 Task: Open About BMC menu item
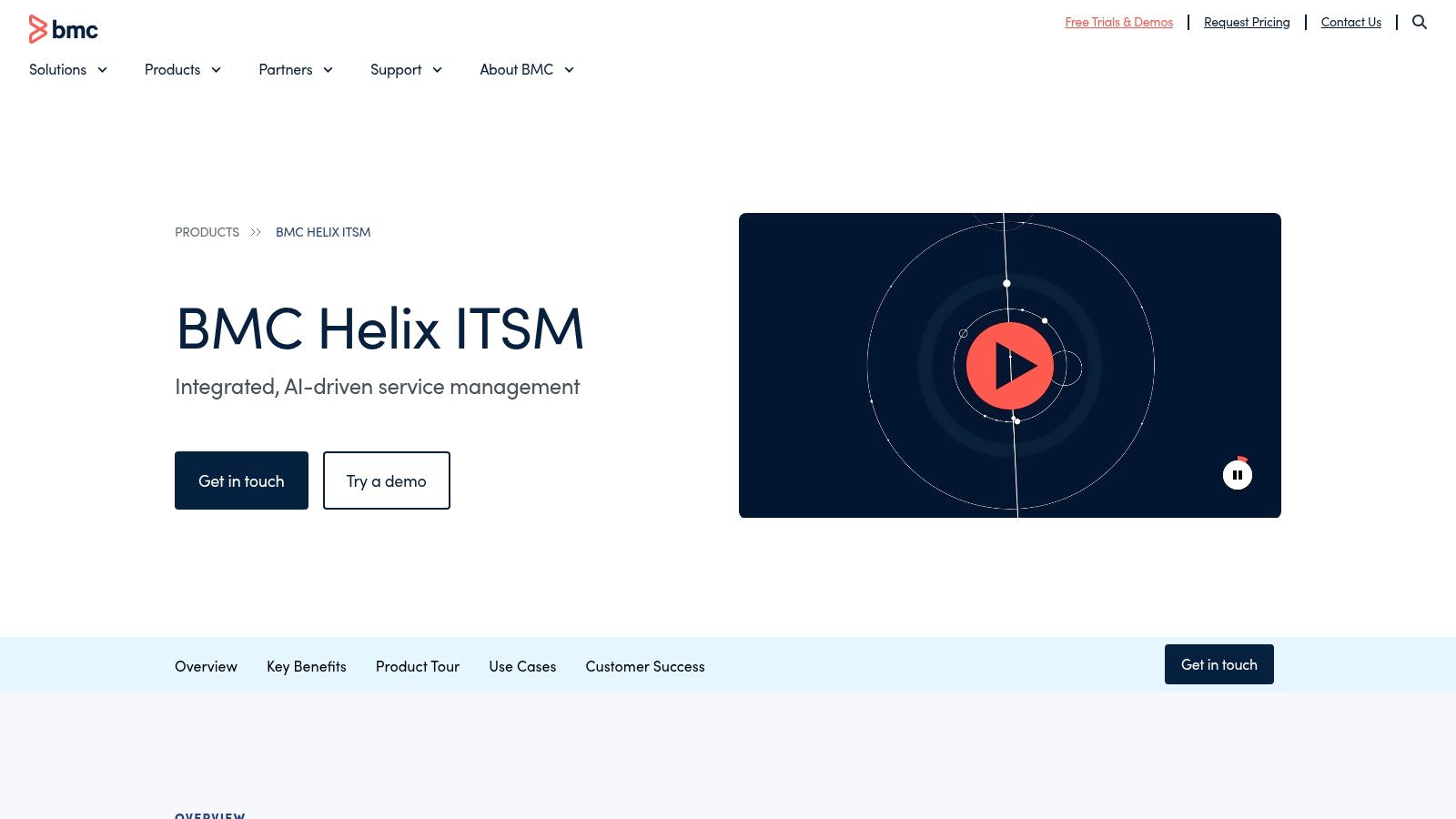pyautogui.click(x=517, y=70)
